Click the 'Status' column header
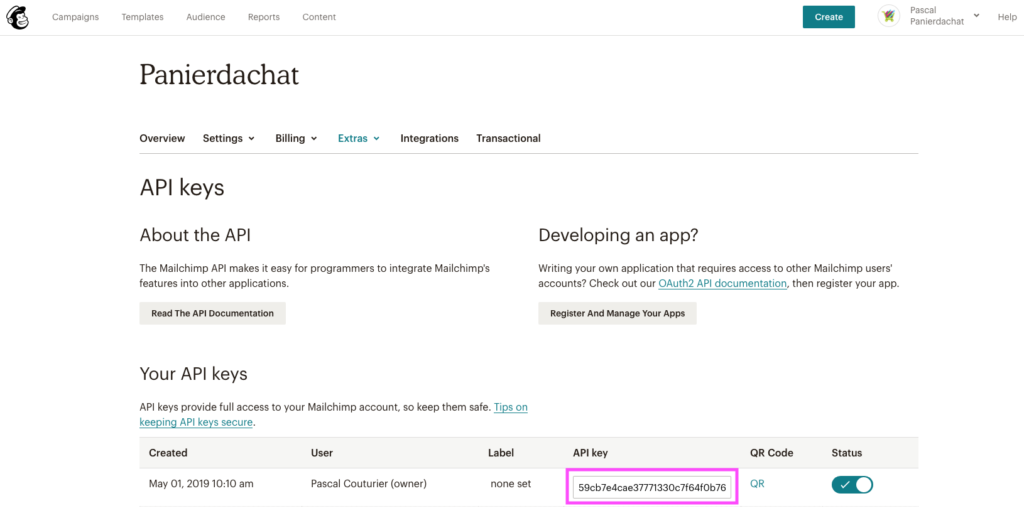The image size is (1024, 518). (846, 453)
